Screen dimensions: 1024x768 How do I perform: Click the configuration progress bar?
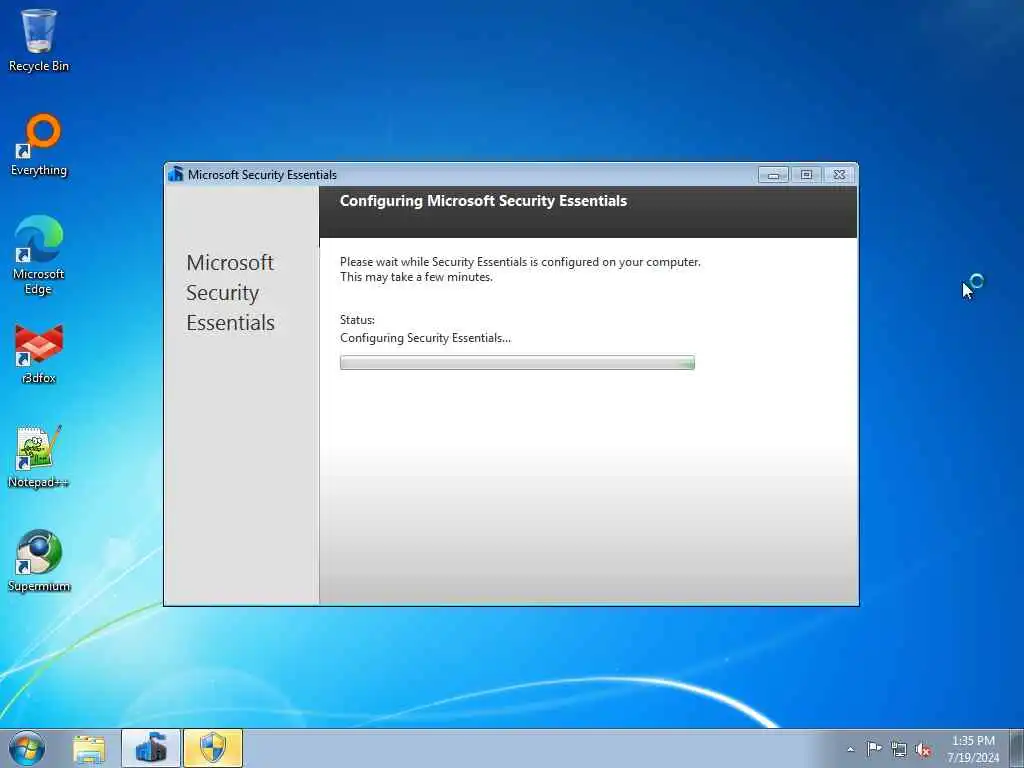coord(517,362)
